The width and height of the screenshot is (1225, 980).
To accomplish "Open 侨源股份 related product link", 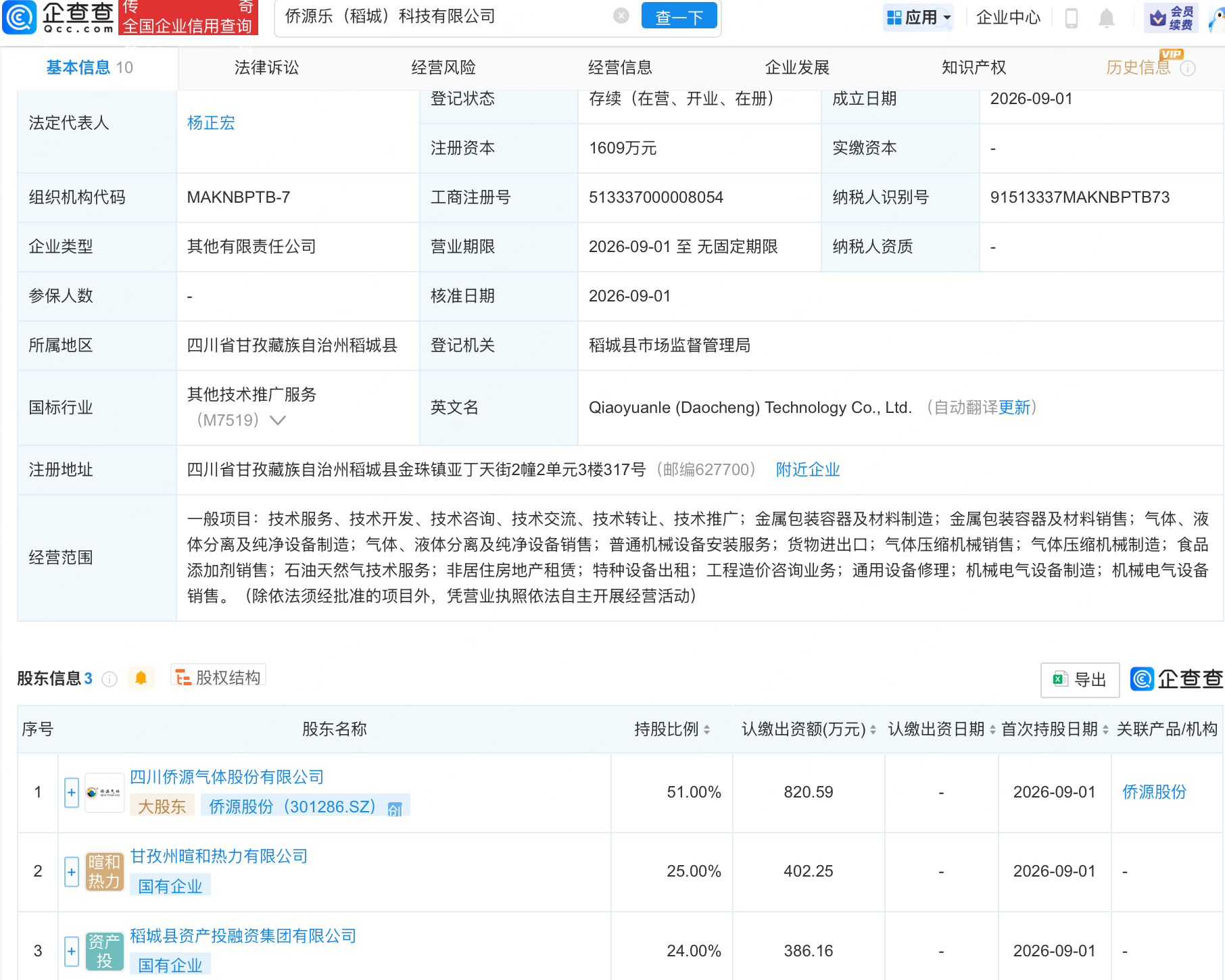I will coord(1154,792).
